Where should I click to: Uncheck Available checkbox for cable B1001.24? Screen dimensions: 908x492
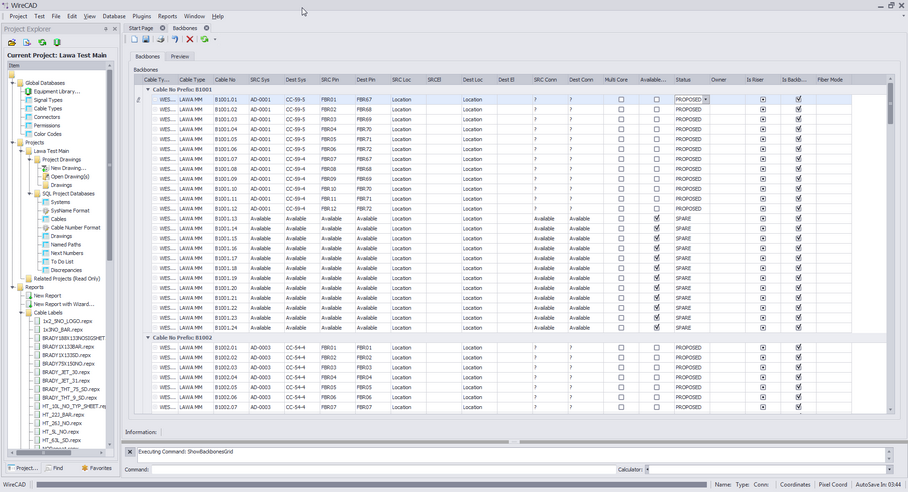[x=656, y=328]
